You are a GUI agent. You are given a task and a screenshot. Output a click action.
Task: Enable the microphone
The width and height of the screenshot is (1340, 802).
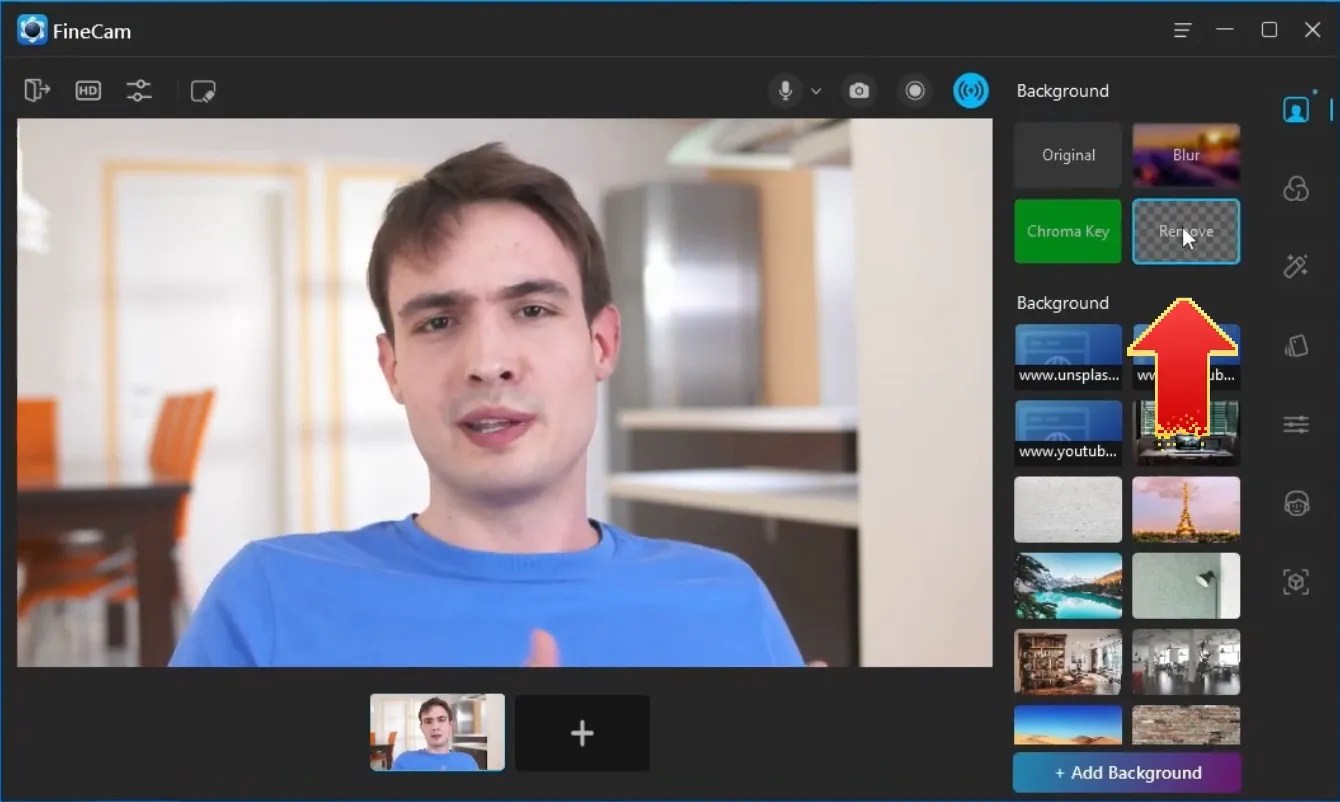click(x=786, y=91)
